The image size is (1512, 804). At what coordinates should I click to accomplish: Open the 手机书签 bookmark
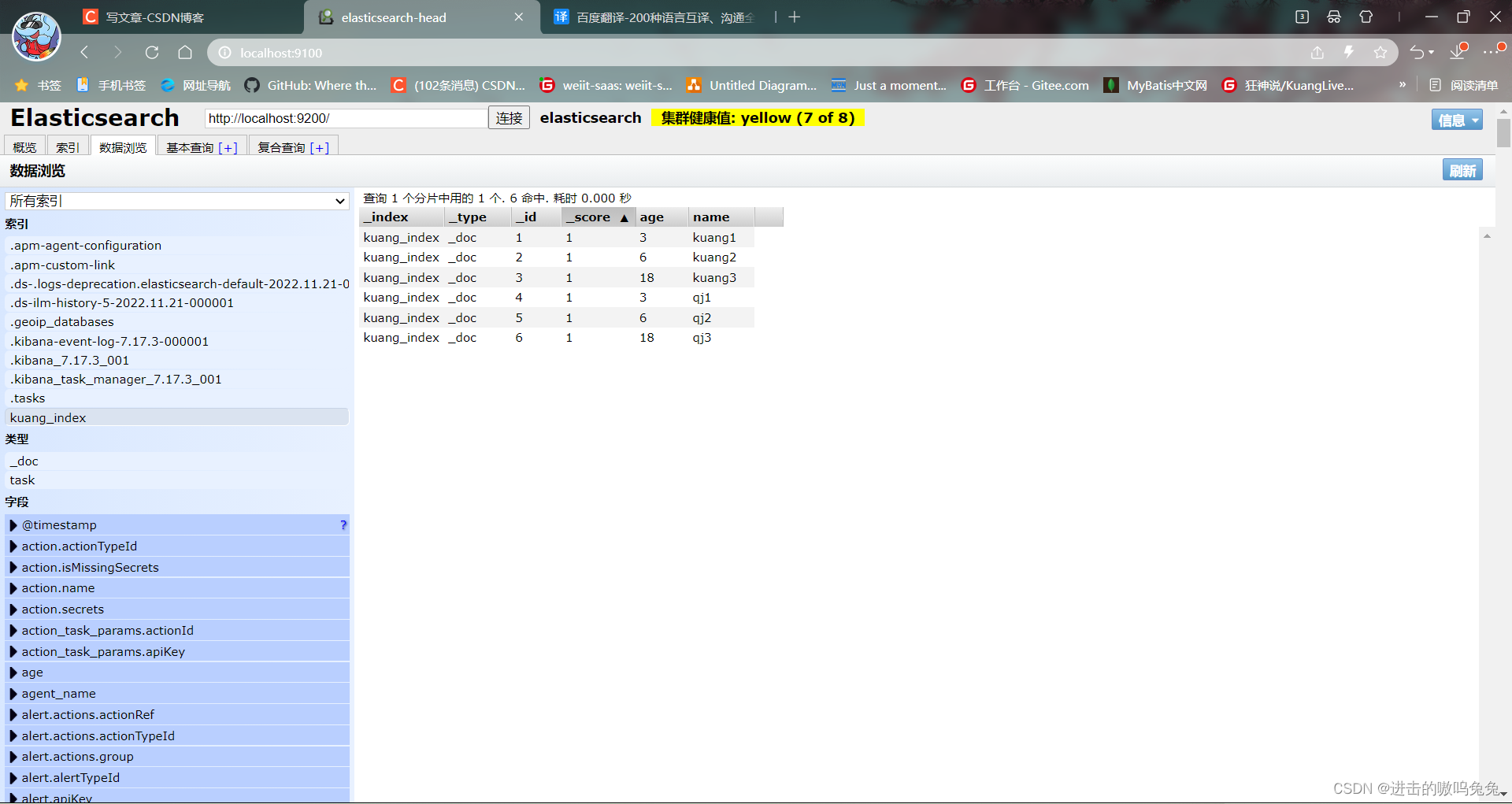click(111, 85)
